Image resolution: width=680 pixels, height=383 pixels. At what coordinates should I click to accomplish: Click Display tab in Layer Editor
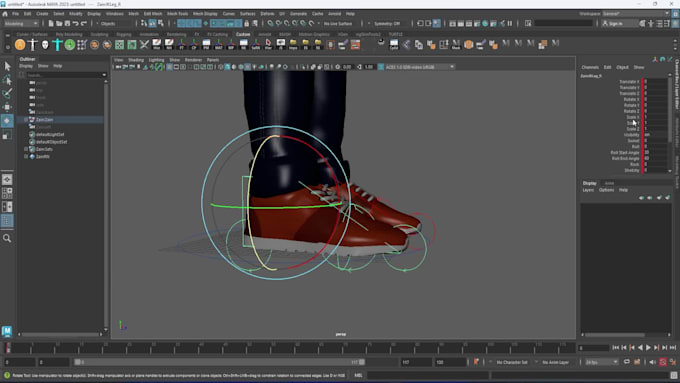pyautogui.click(x=589, y=183)
